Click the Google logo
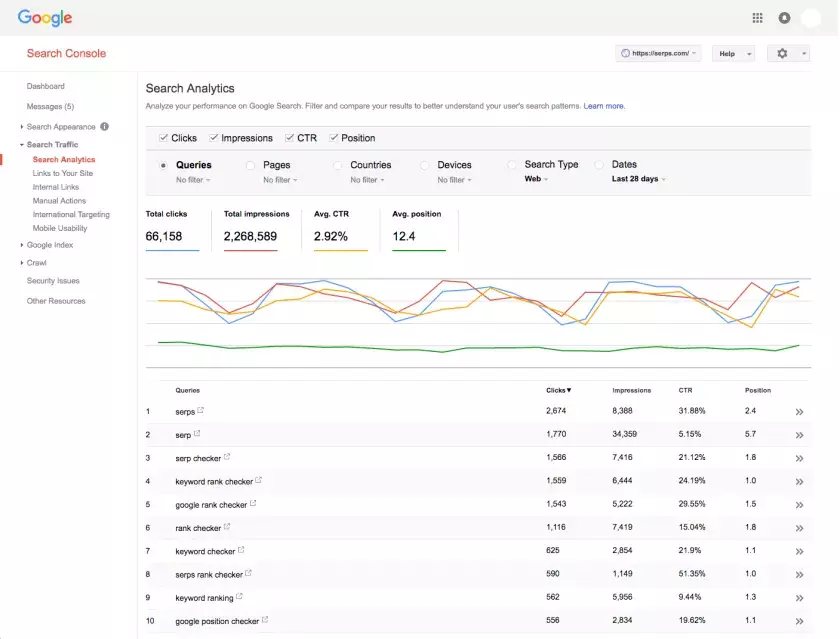 pos(45,18)
